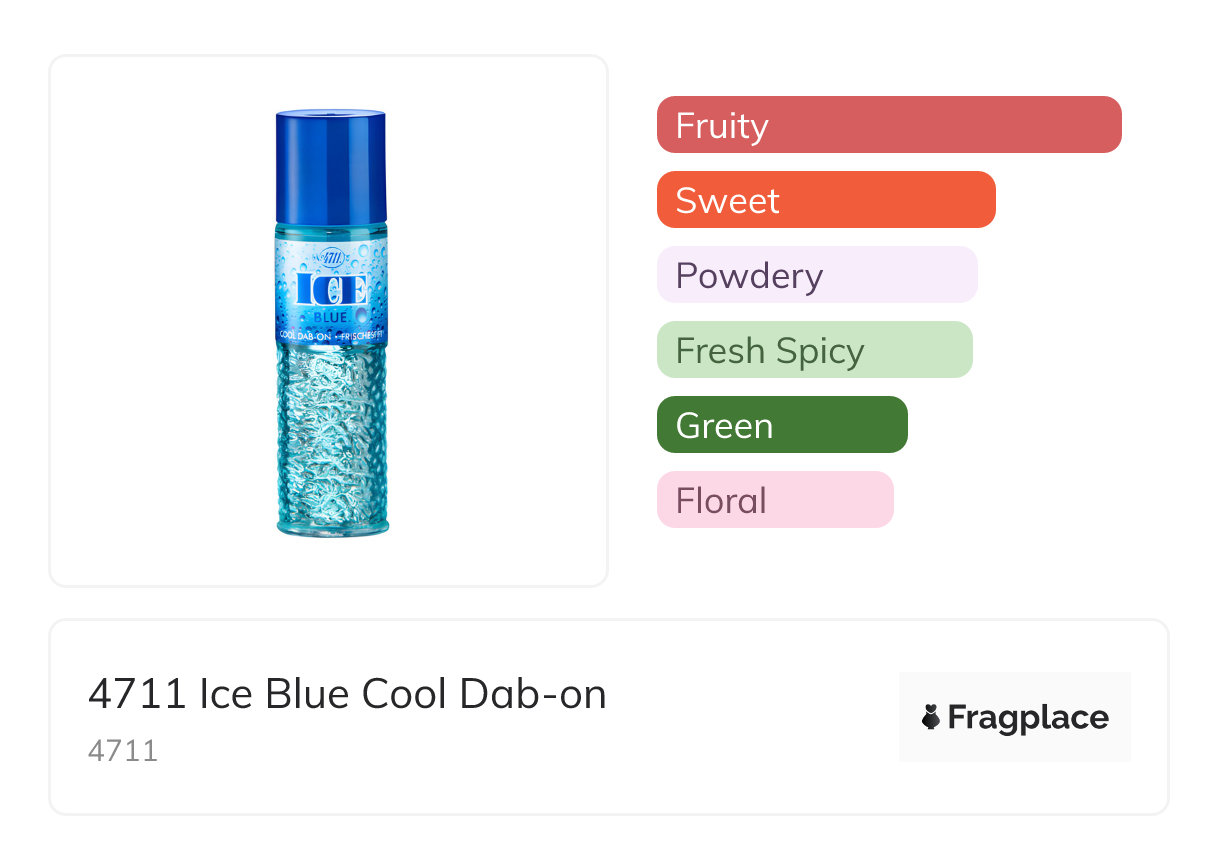
Task: Click the word BLUE on the bottle label
Action: pyautogui.click(x=330, y=317)
